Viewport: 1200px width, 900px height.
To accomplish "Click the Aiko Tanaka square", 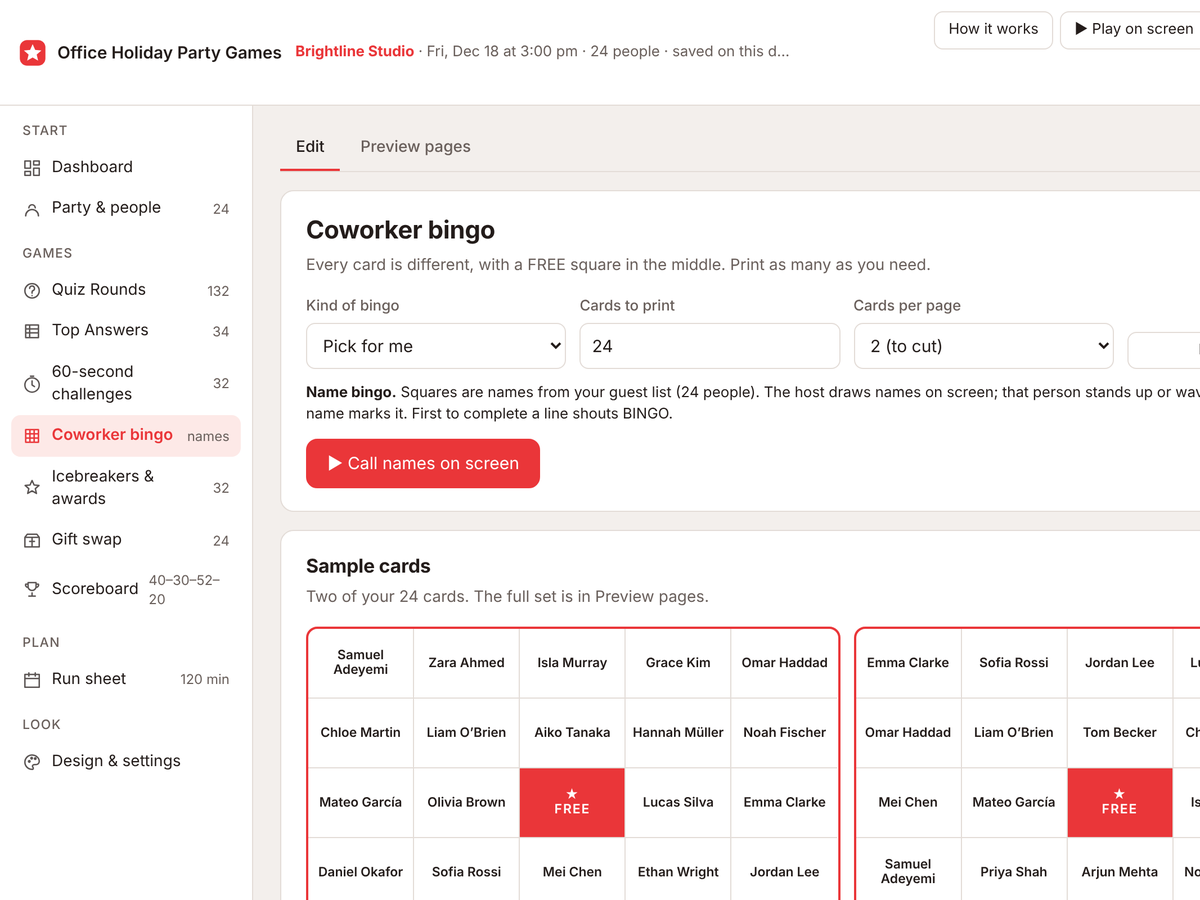I will (x=572, y=733).
